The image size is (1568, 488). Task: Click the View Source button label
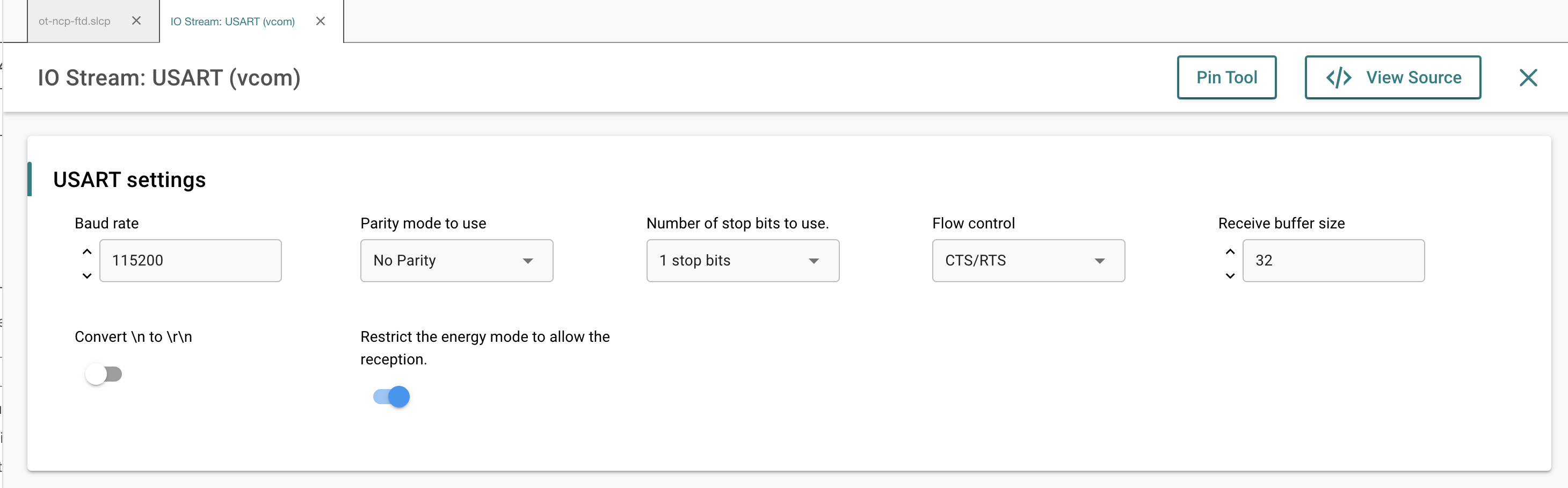(x=1413, y=77)
